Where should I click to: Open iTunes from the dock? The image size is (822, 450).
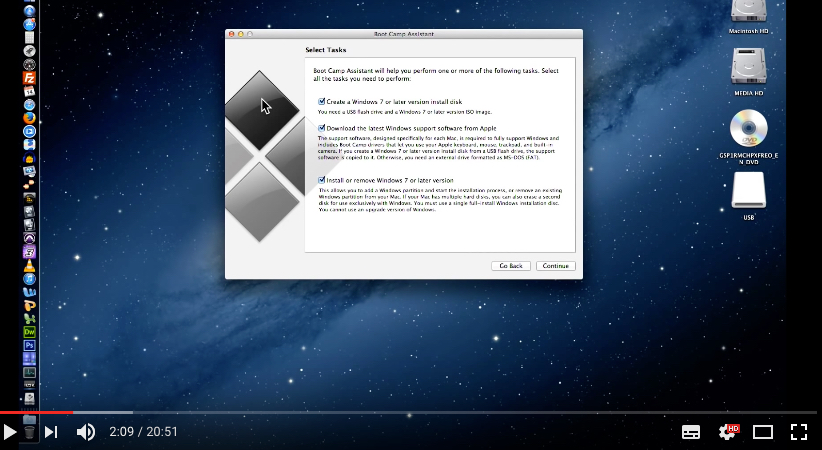click(29, 278)
